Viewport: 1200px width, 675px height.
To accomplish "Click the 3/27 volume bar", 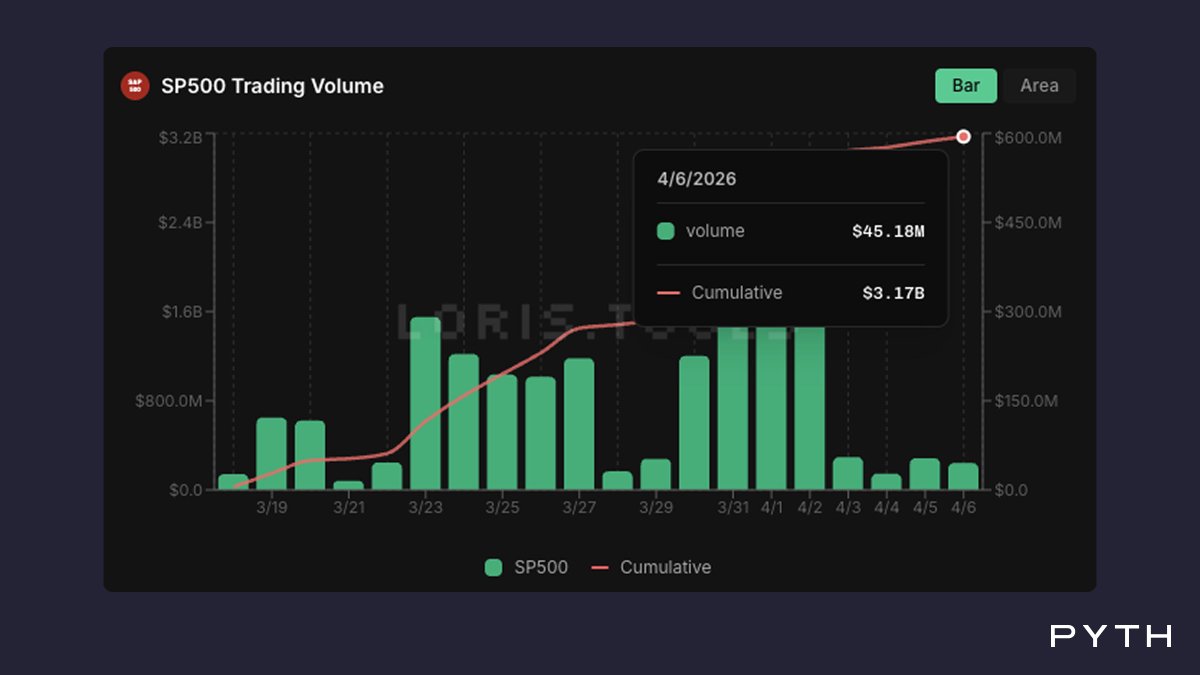I will [579, 424].
